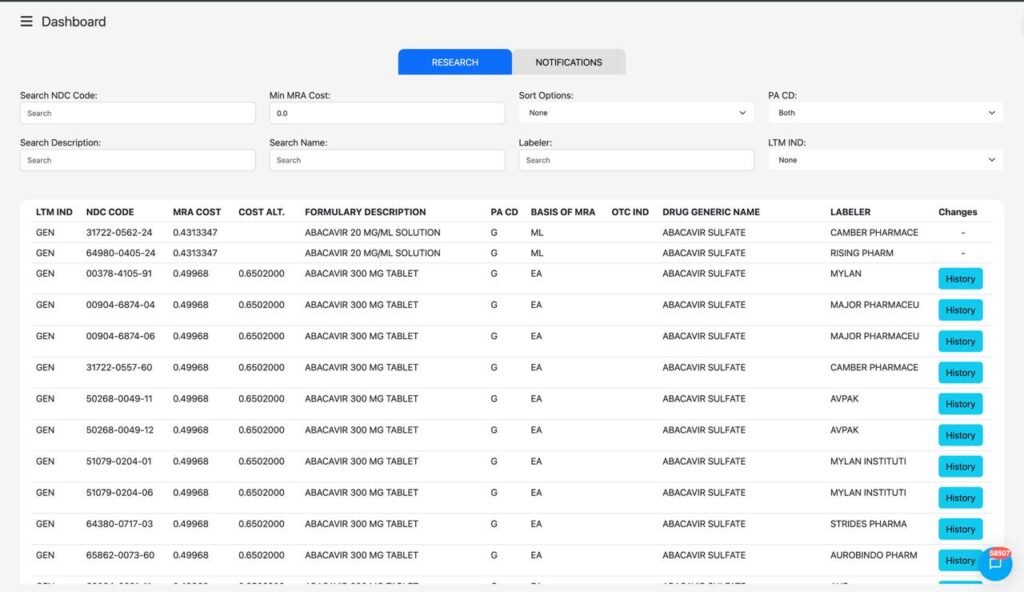Expand the Sort Options dropdown

coord(636,113)
